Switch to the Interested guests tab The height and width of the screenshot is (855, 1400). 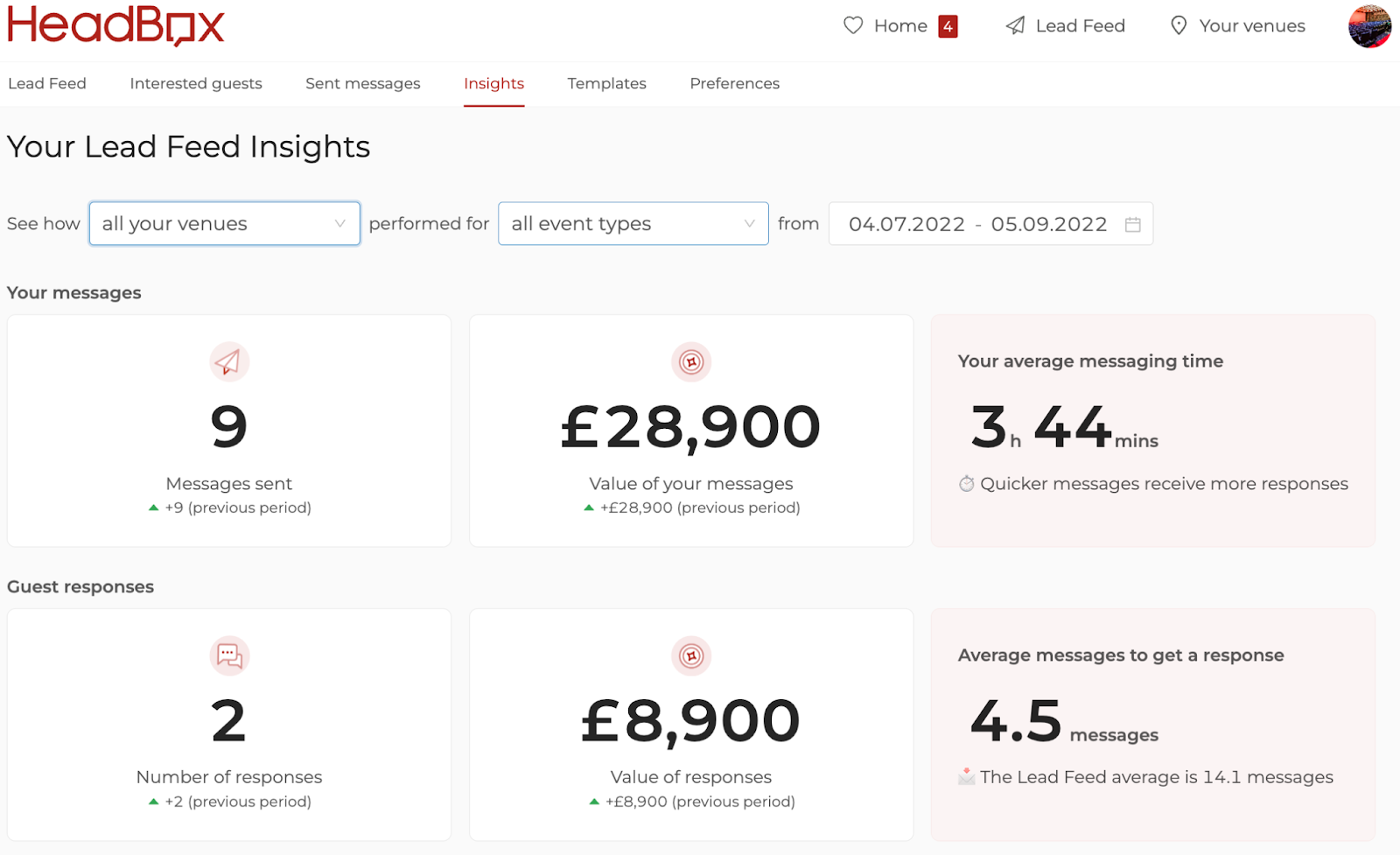(196, 83)
